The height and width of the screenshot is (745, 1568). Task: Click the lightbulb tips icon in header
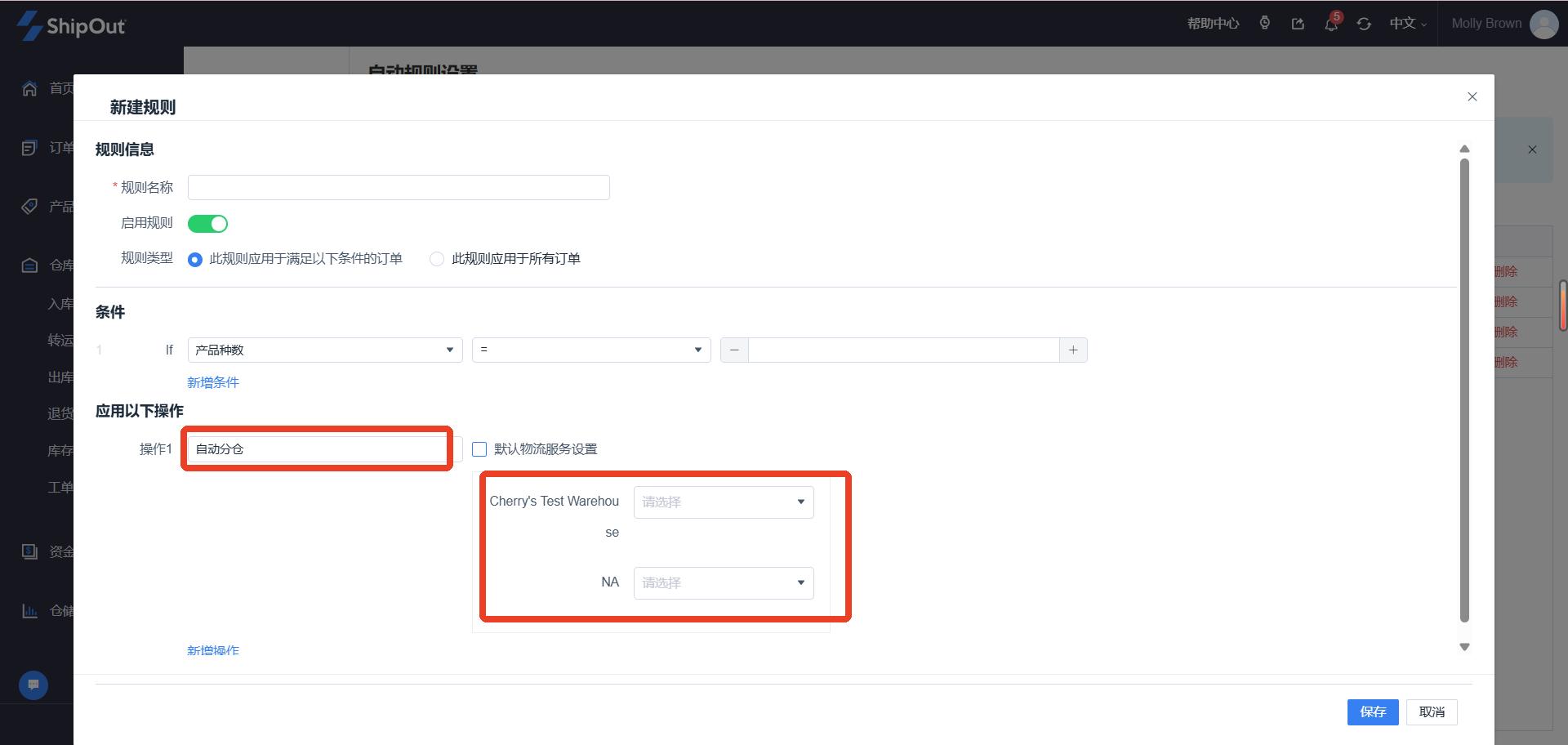click(1264, 23)
